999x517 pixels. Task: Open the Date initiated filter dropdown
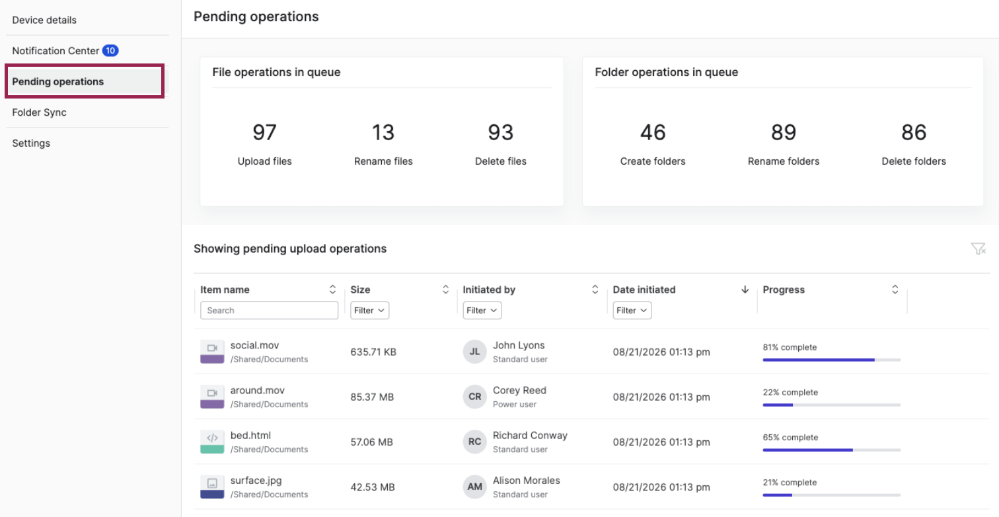click(x=632, y=310)
